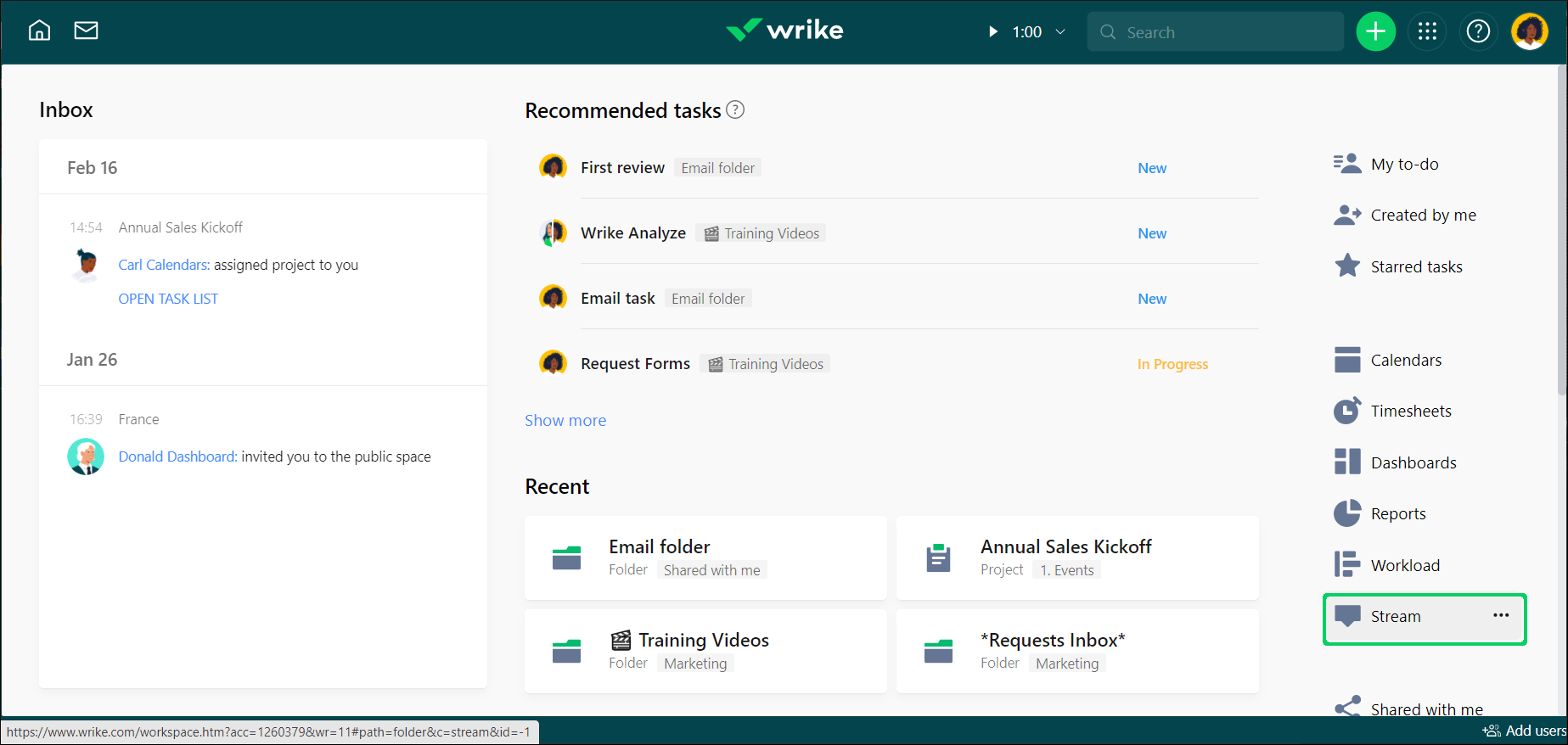
Task: Click the Training Videos tag next to Request Forms
Action: tap(766, 364)
